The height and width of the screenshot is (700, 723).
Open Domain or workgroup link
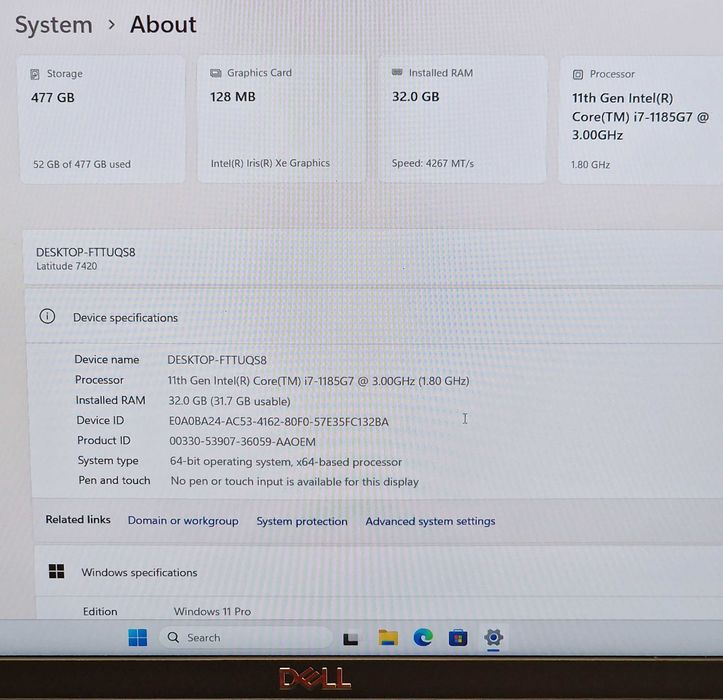point(183,521)
